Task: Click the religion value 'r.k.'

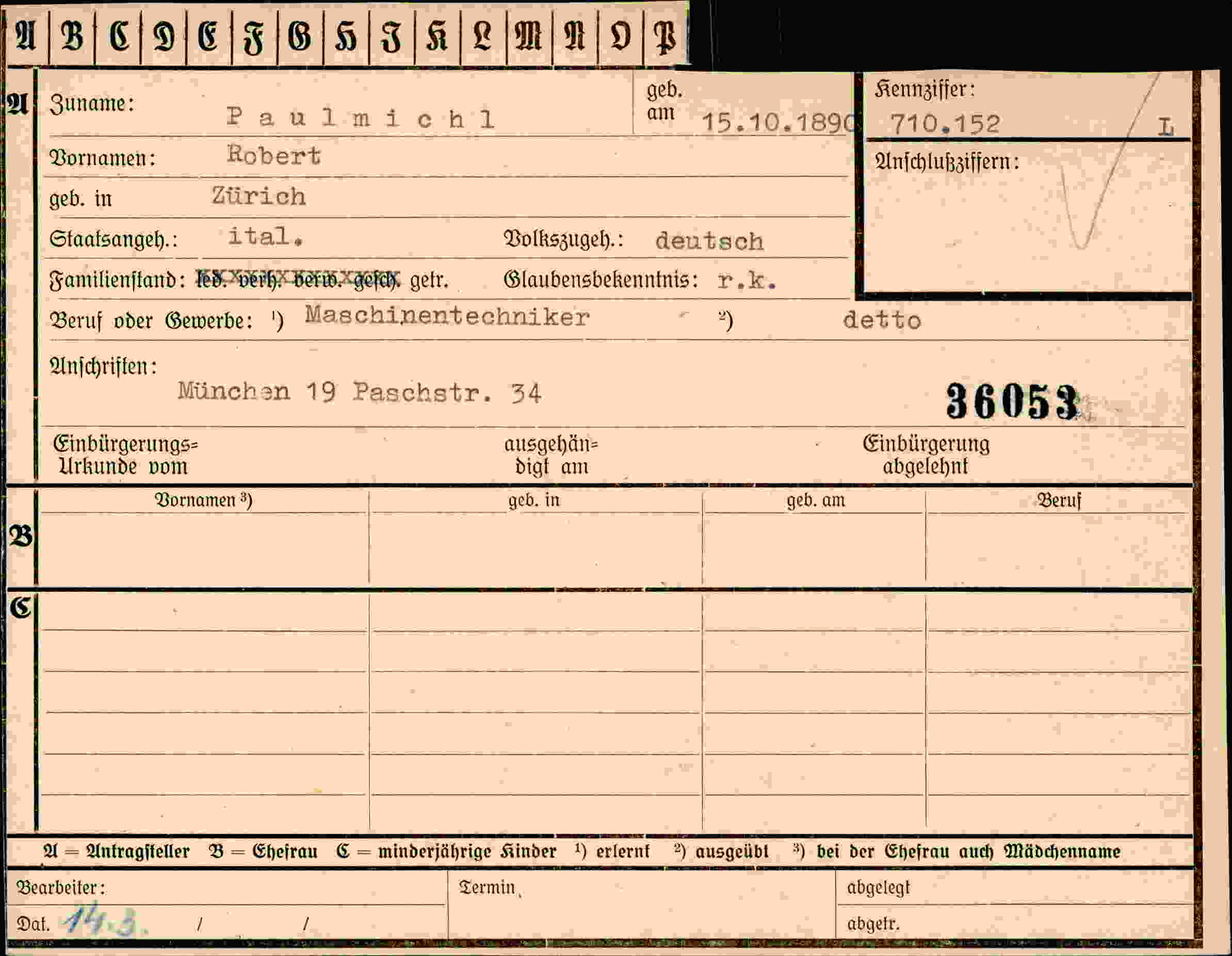Action: coord(747,280)
